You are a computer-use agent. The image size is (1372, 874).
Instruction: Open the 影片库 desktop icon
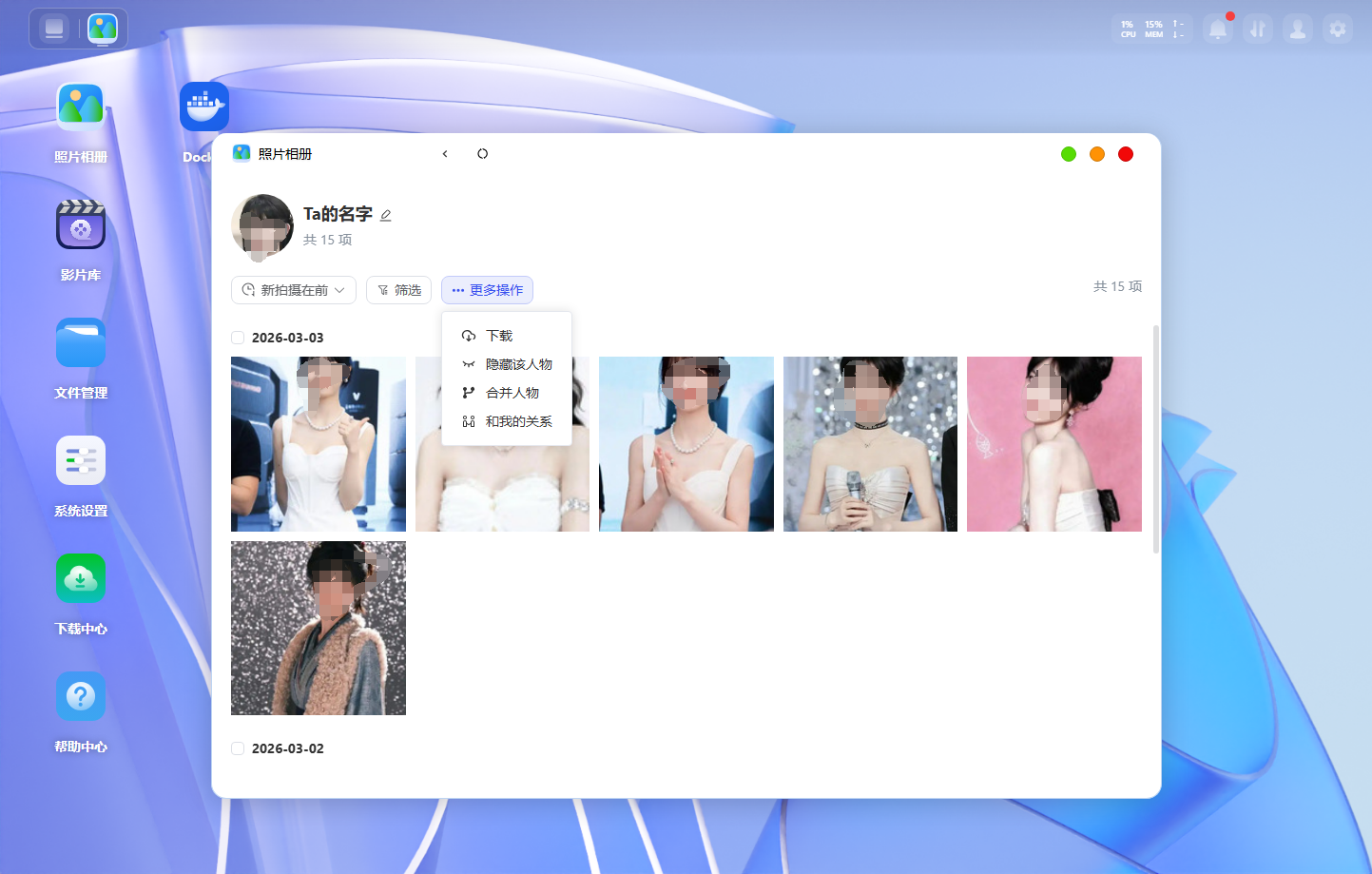pos(81,224)
